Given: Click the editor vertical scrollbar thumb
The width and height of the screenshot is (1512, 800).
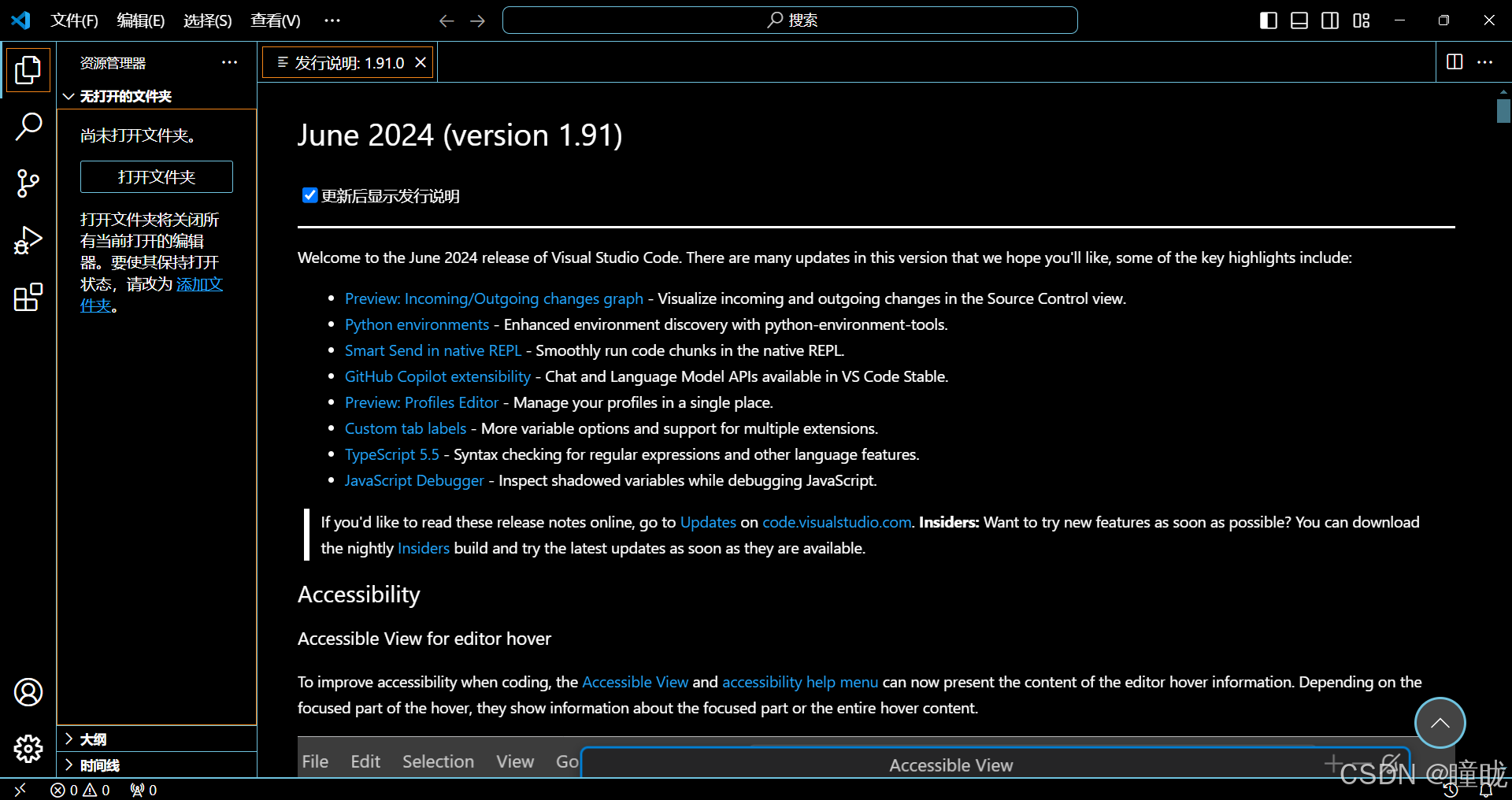Looking at the screenshot, I should point(1503,110).
